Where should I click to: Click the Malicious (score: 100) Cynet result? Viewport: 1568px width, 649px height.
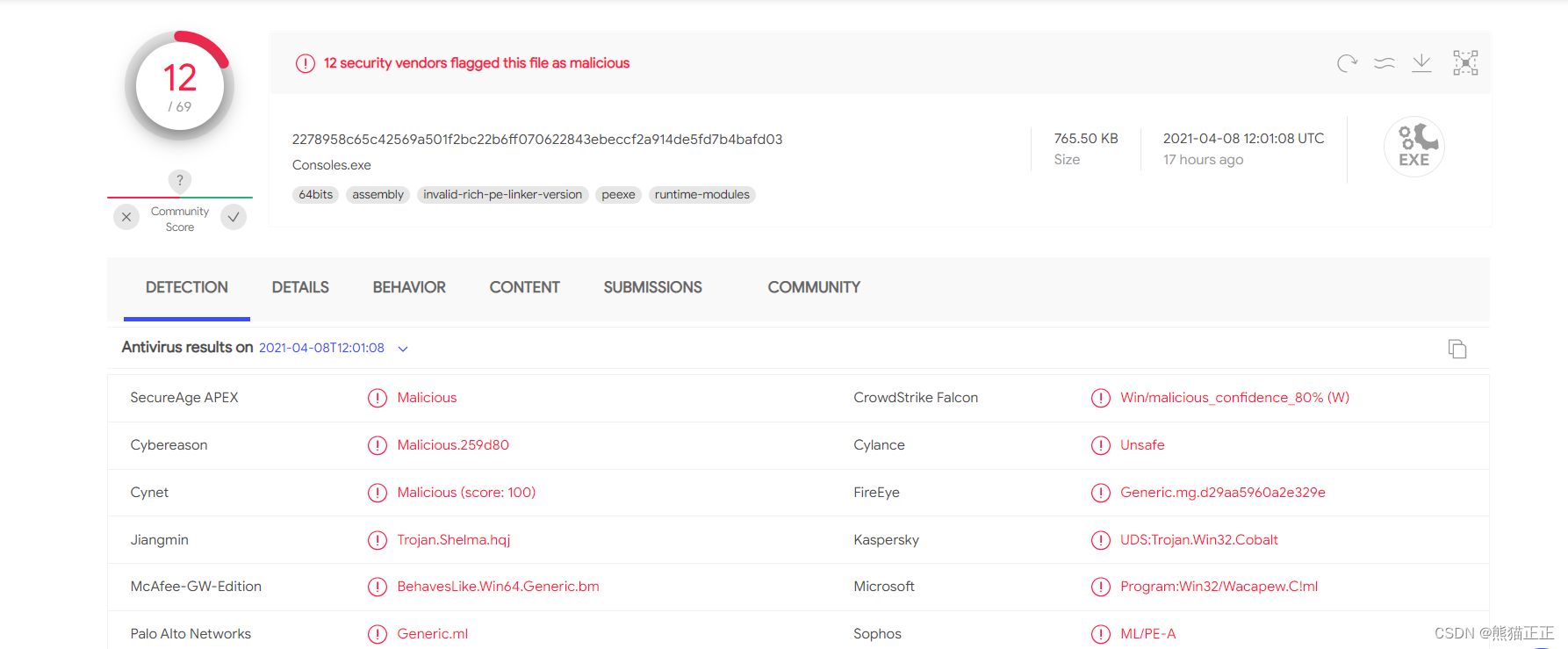(x=466, y=493)
